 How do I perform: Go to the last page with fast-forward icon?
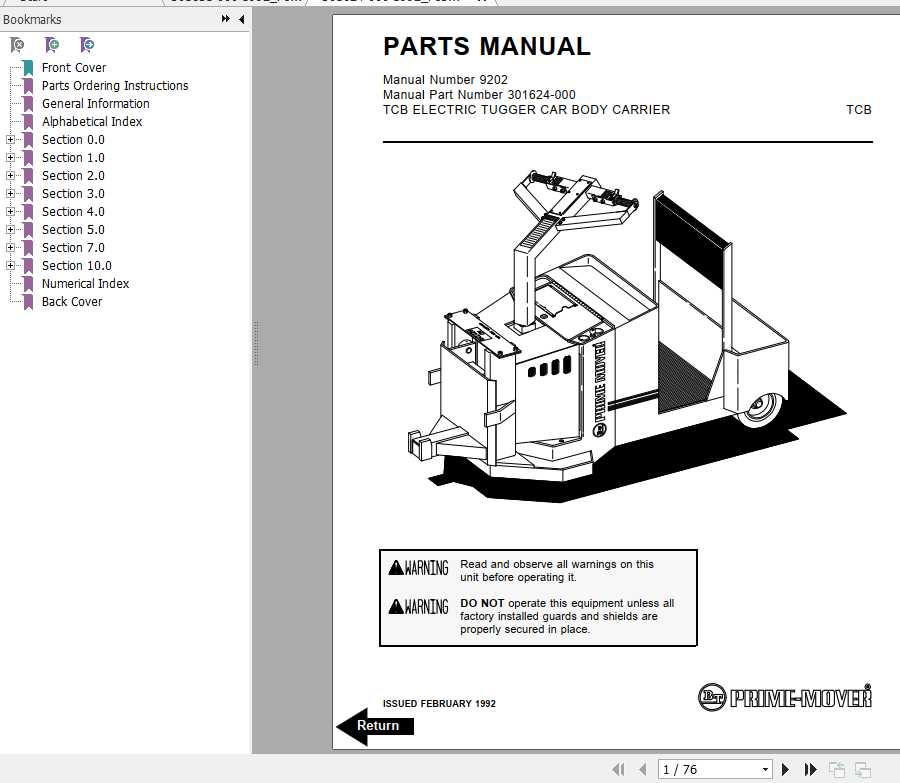click(810, 769)
